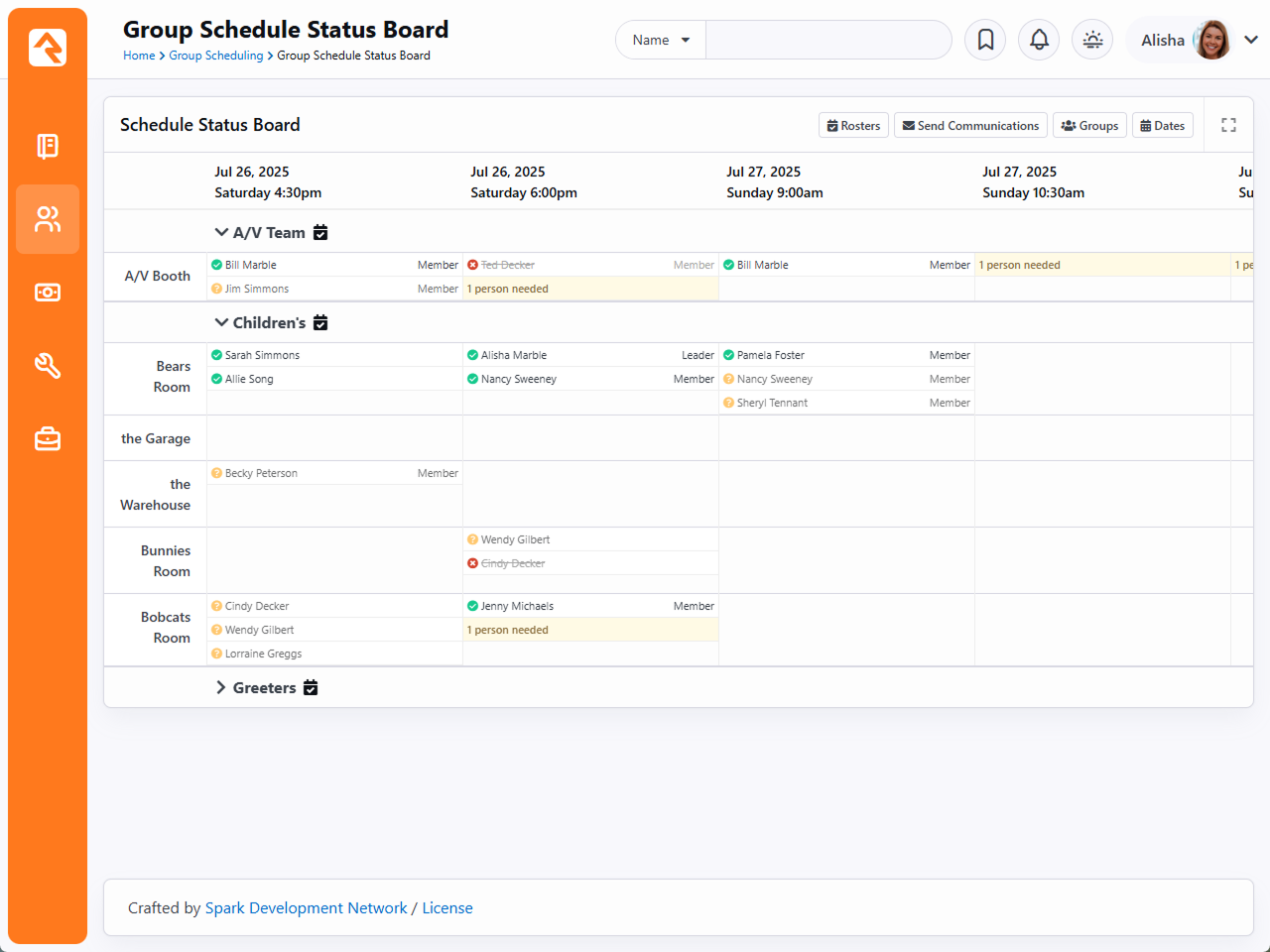
Task: Open the Groups filter button
Action: [x=1089, y=126]
